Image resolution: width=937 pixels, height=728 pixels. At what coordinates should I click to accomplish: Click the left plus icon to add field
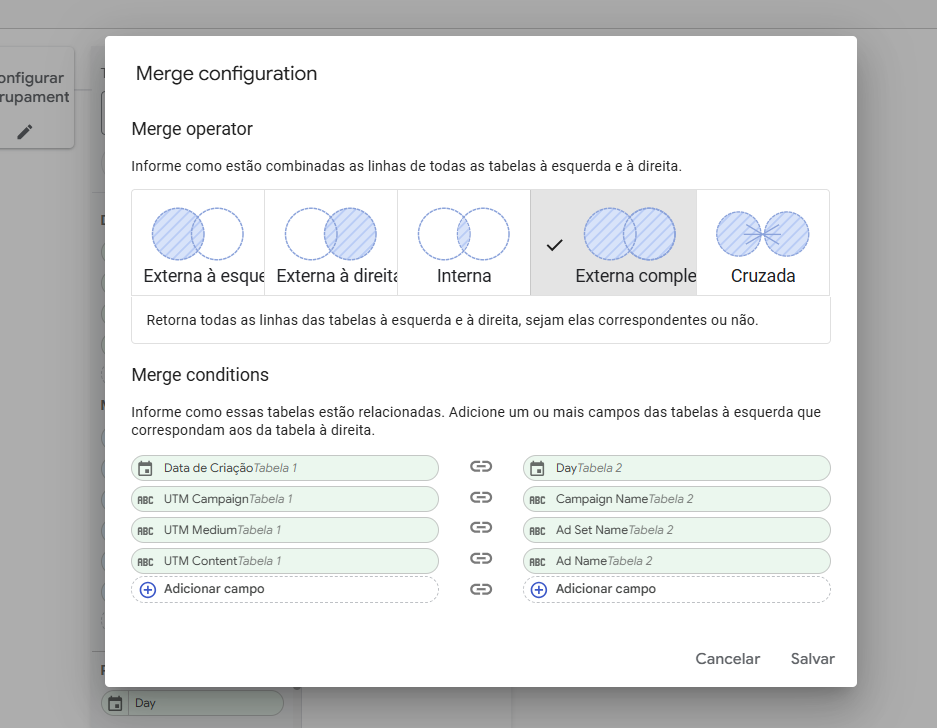point(148,590)
